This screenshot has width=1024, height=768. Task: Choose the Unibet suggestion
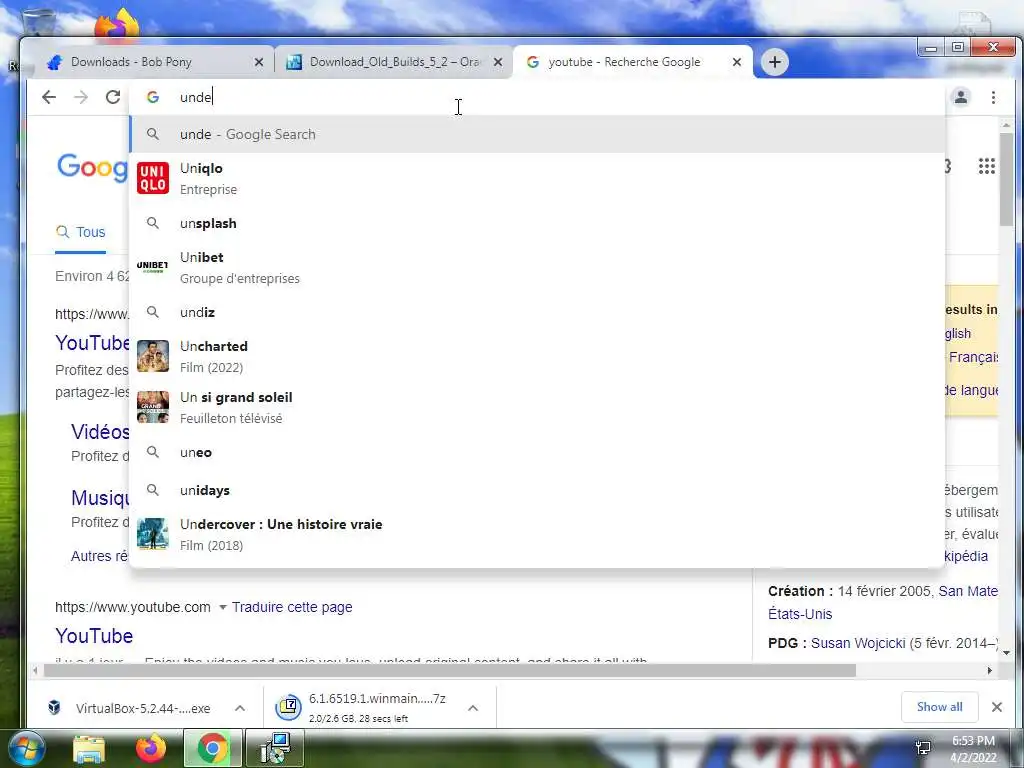537,267
